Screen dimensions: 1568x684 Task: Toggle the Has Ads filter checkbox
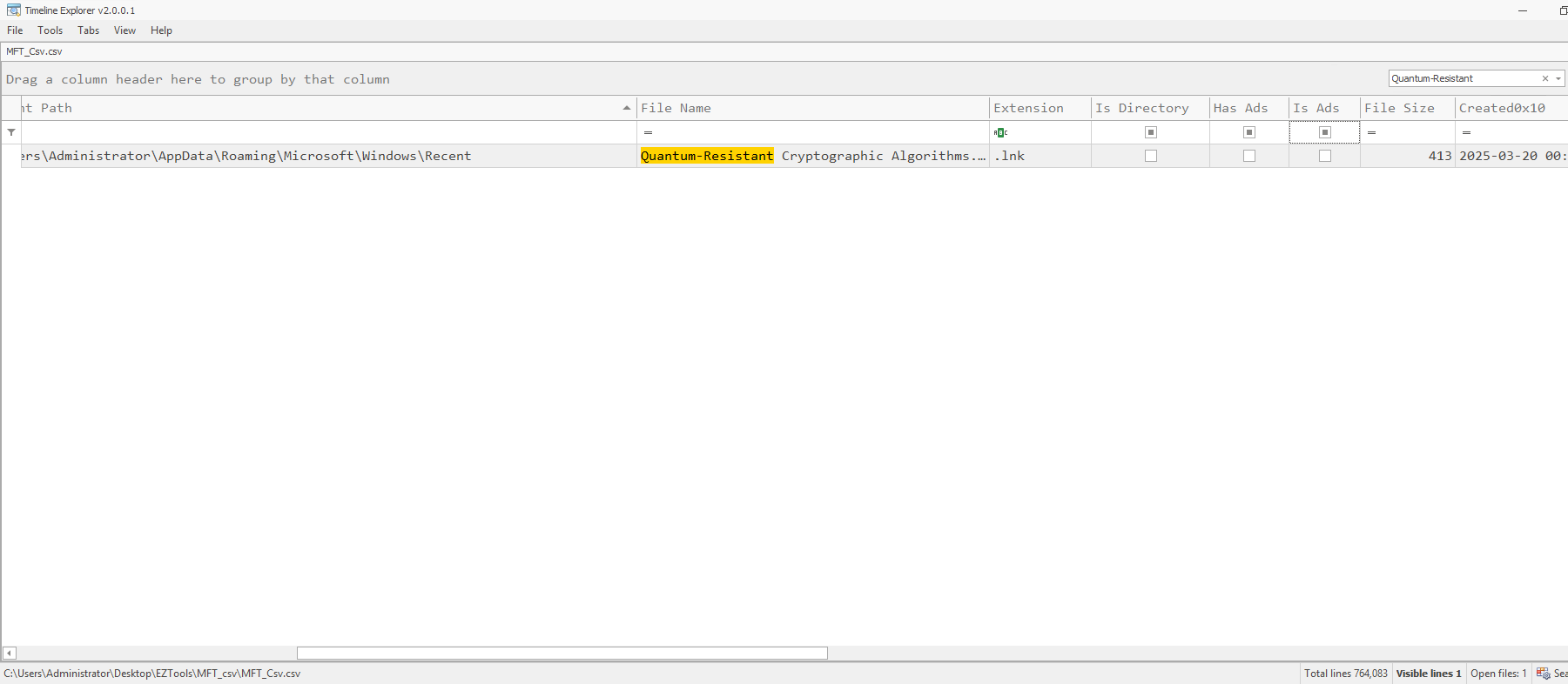pyautogui.click(x=1248, y=132)
